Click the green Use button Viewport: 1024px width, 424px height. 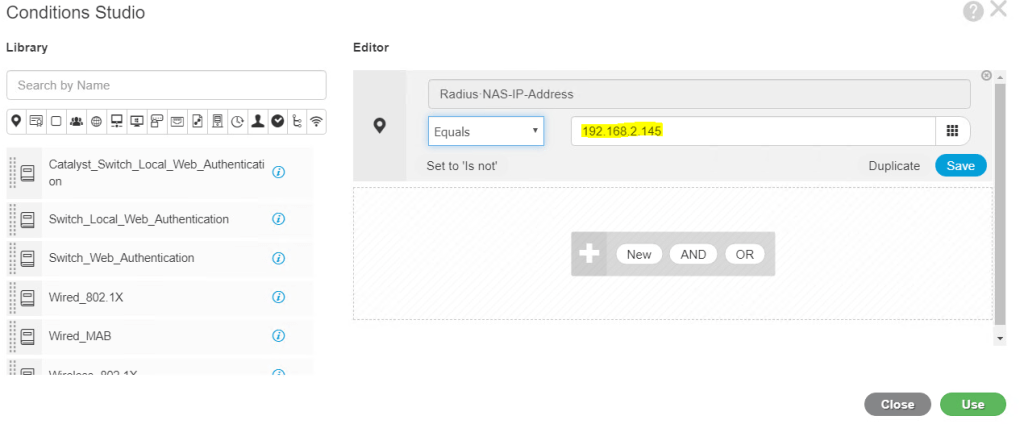(972, 404)
